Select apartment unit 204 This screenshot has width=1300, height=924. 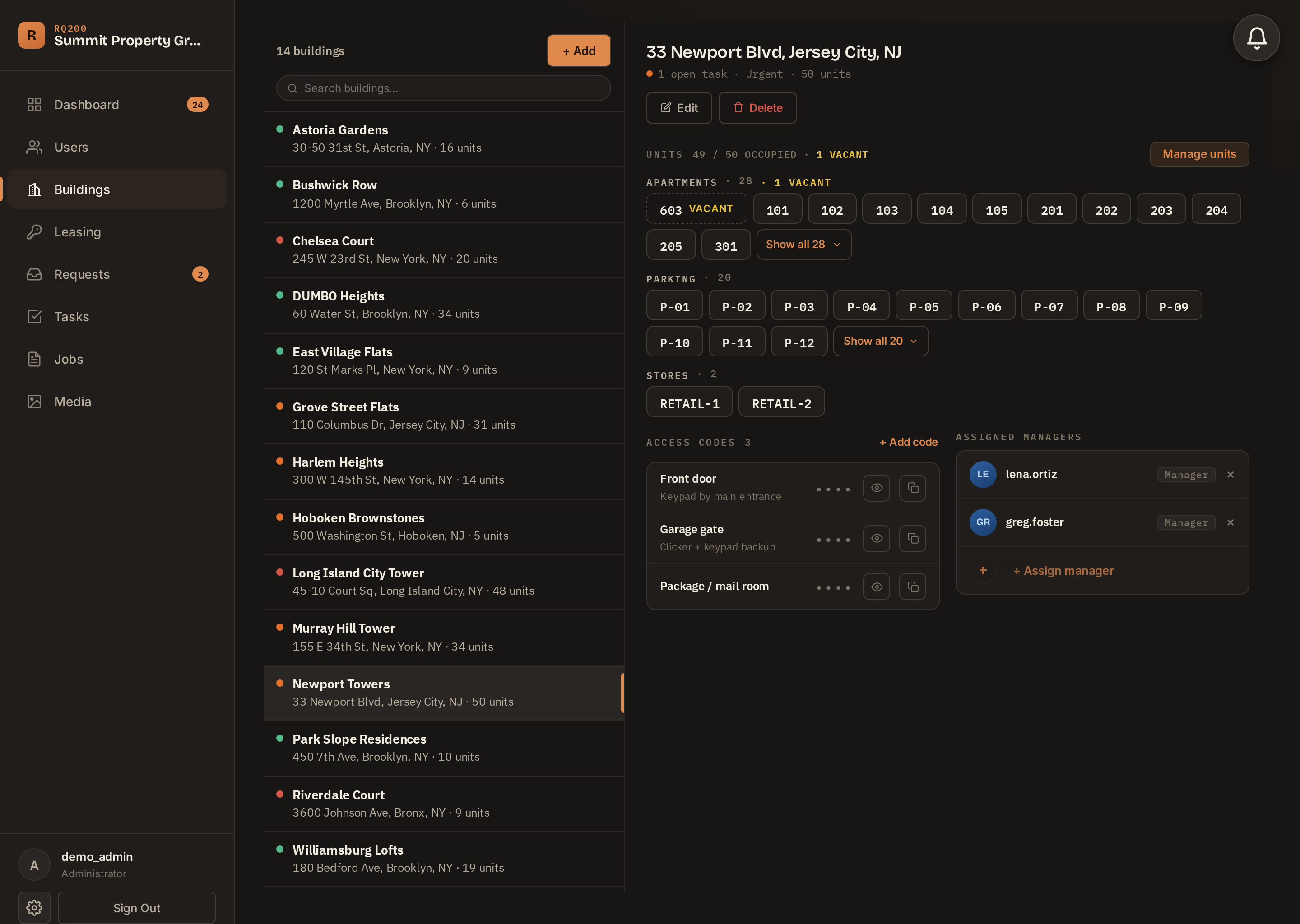(x=1216, y=209)
